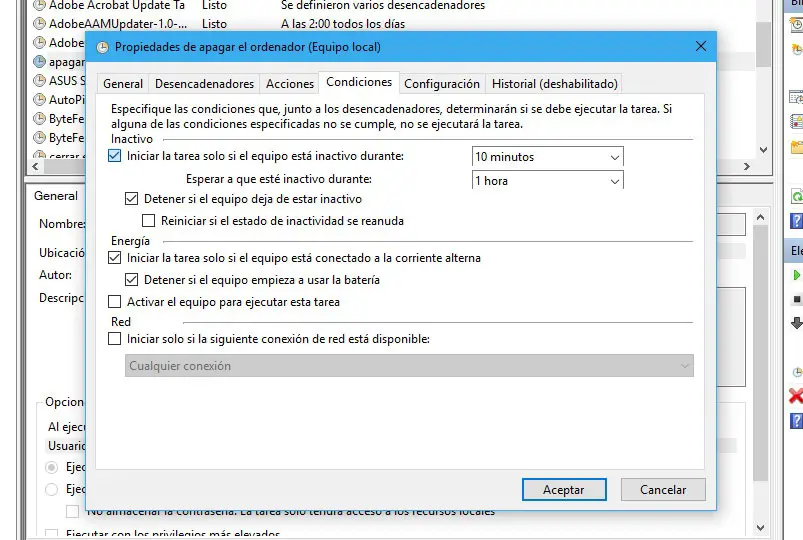803x540 pixels.
Task: Click the 'Cualquier conexión' network dropdown
Action: [x=409, y=366]
